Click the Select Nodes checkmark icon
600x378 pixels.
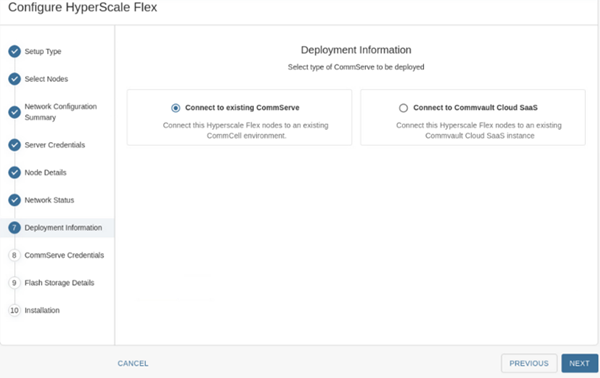point(15,79)
